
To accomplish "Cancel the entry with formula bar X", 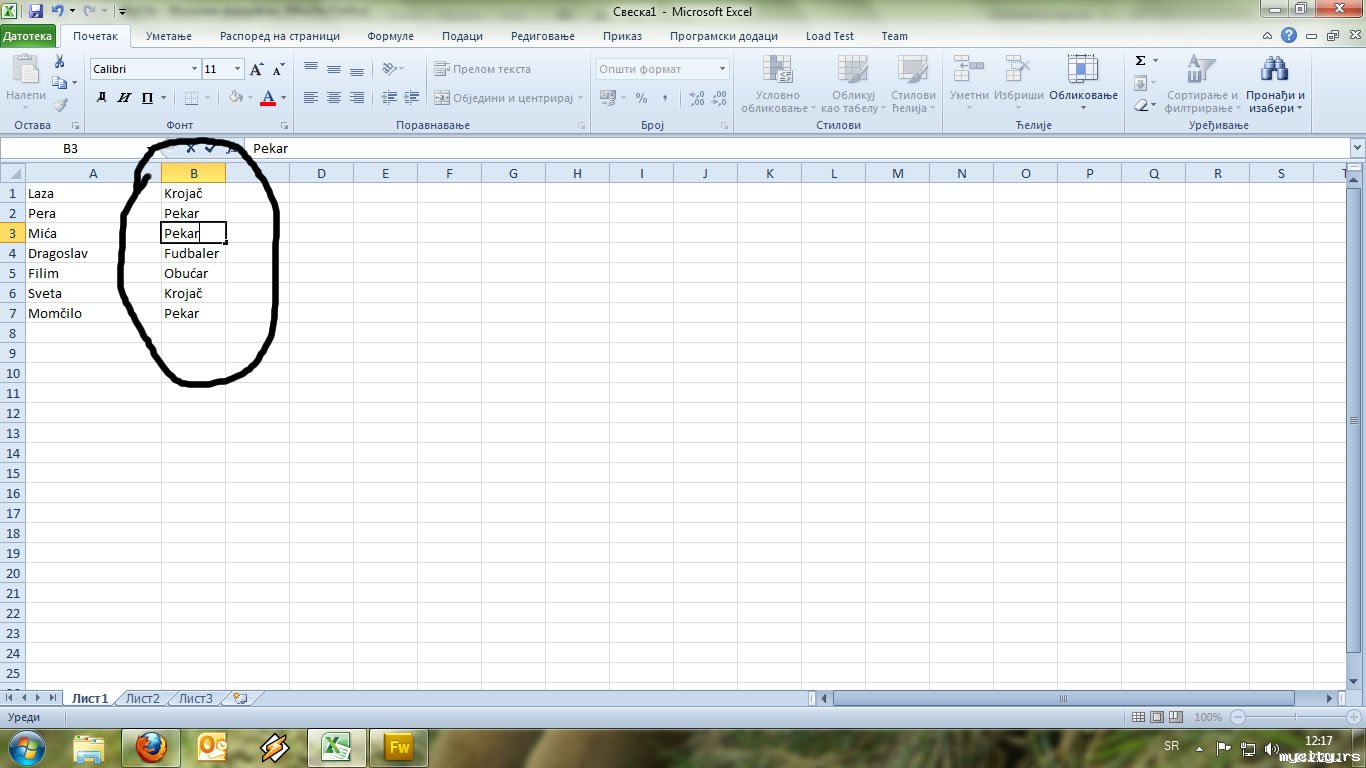I will point(191,148).
